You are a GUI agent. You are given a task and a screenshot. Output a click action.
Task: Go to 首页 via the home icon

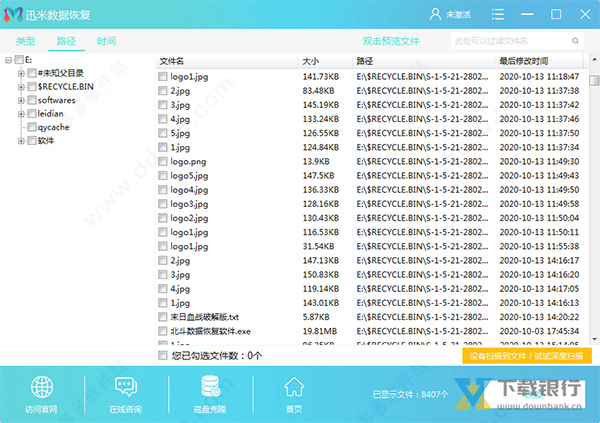point(294,387)
